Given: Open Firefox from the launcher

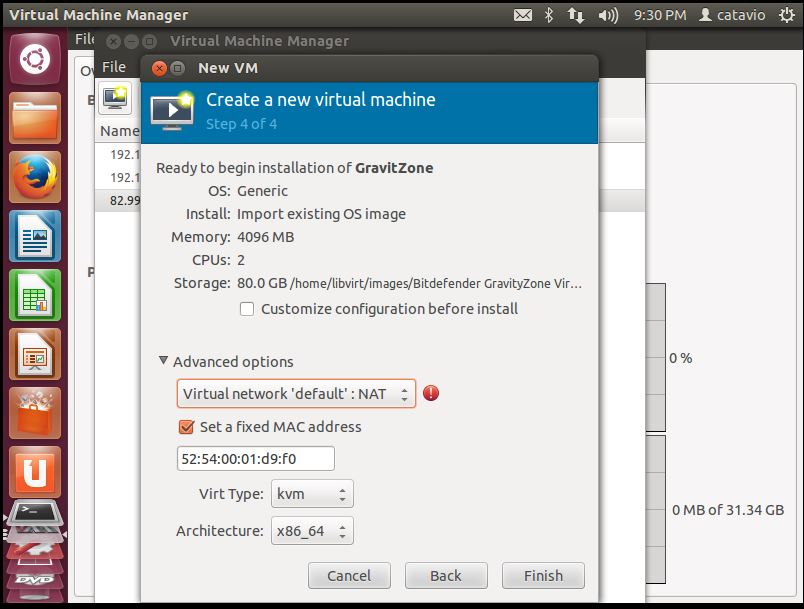Looking at the screenshot, I should coord(35,178).
